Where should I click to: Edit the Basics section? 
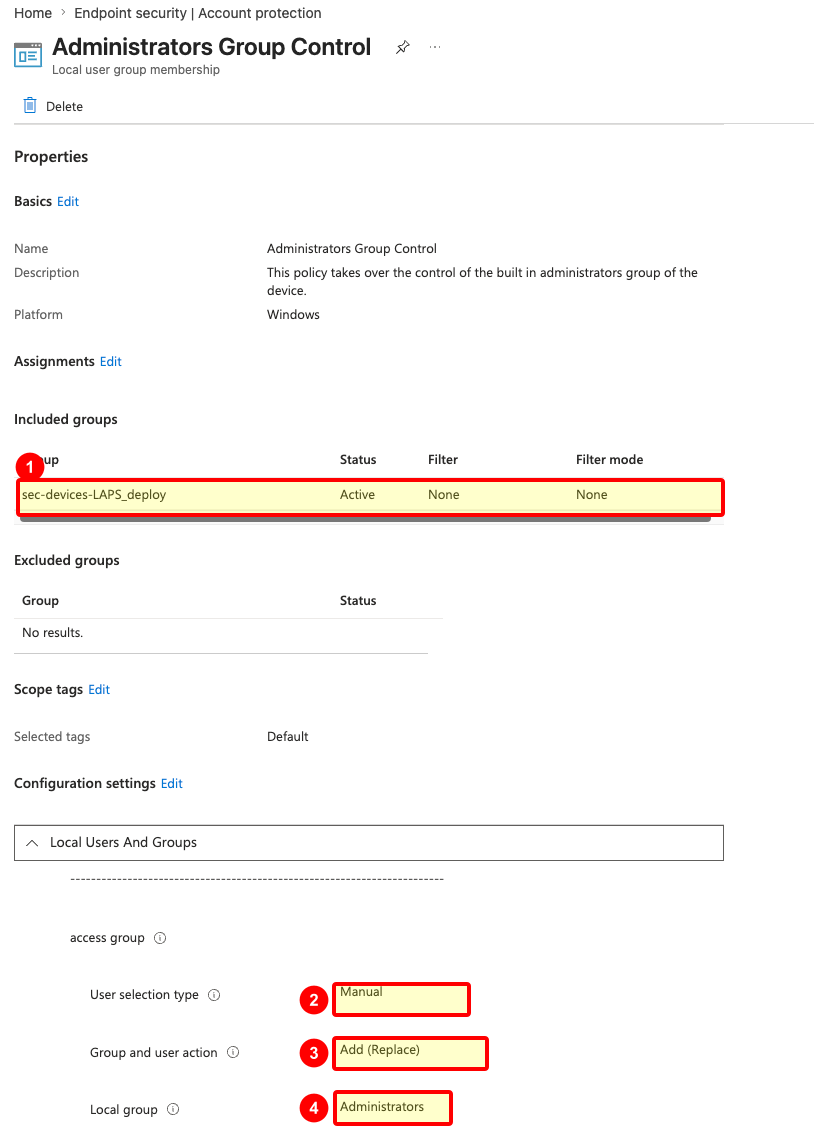(68, 202)
